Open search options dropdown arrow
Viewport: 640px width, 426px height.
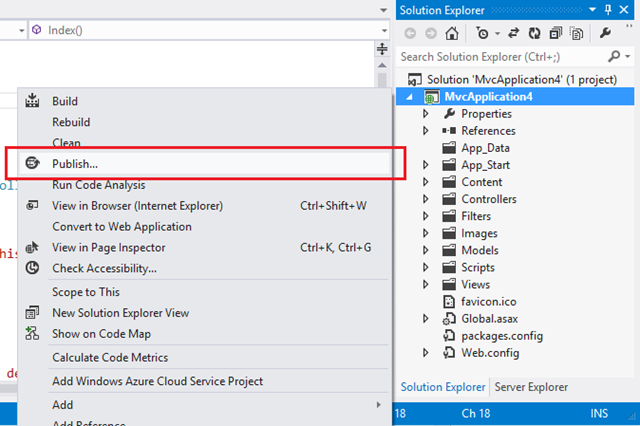(x=628, y=56)
